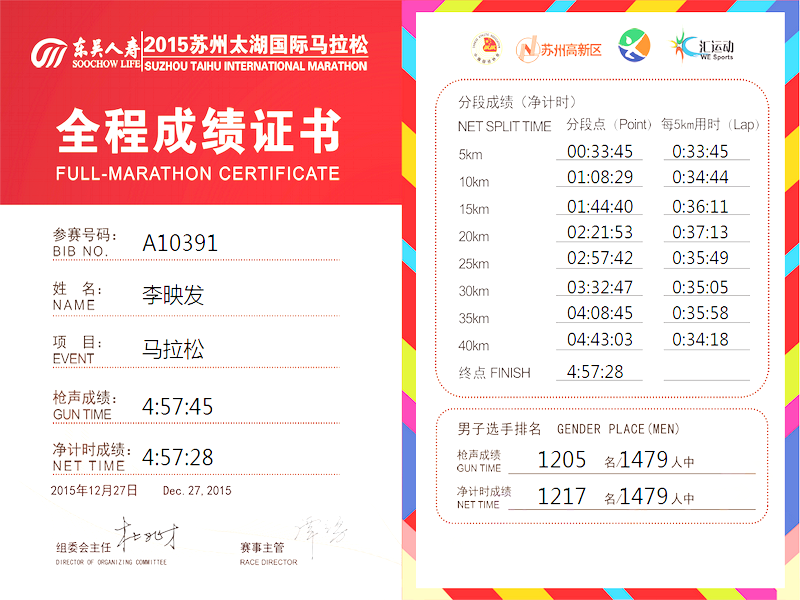The image size is (800, 600).
Task: Click the 终点 FINISH row label
Action: (494, 373)
